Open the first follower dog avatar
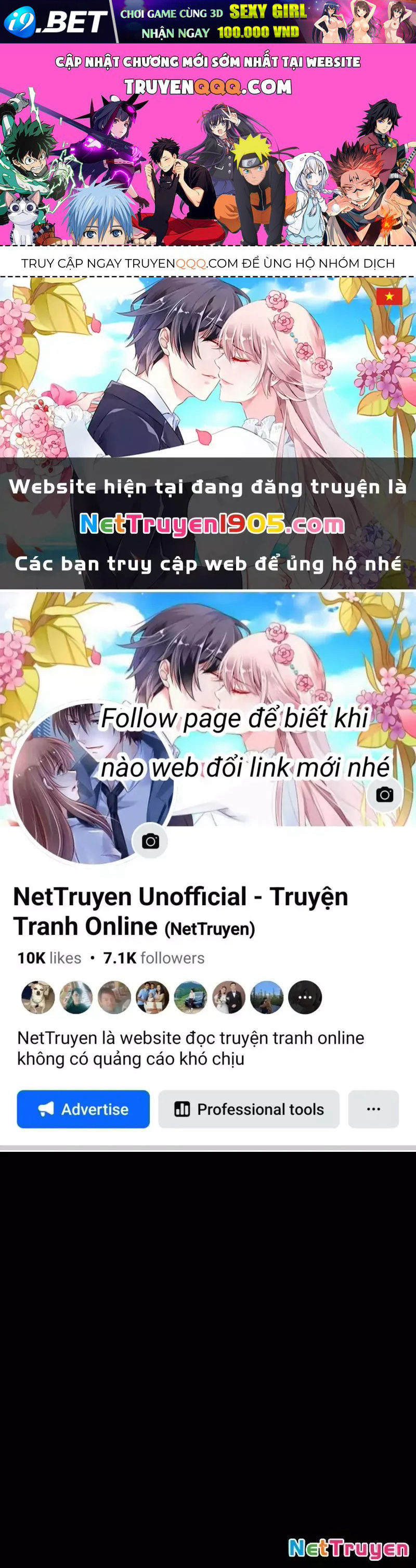The width and height of the screenshot is (416, 1568). click(x=38, y=997)
